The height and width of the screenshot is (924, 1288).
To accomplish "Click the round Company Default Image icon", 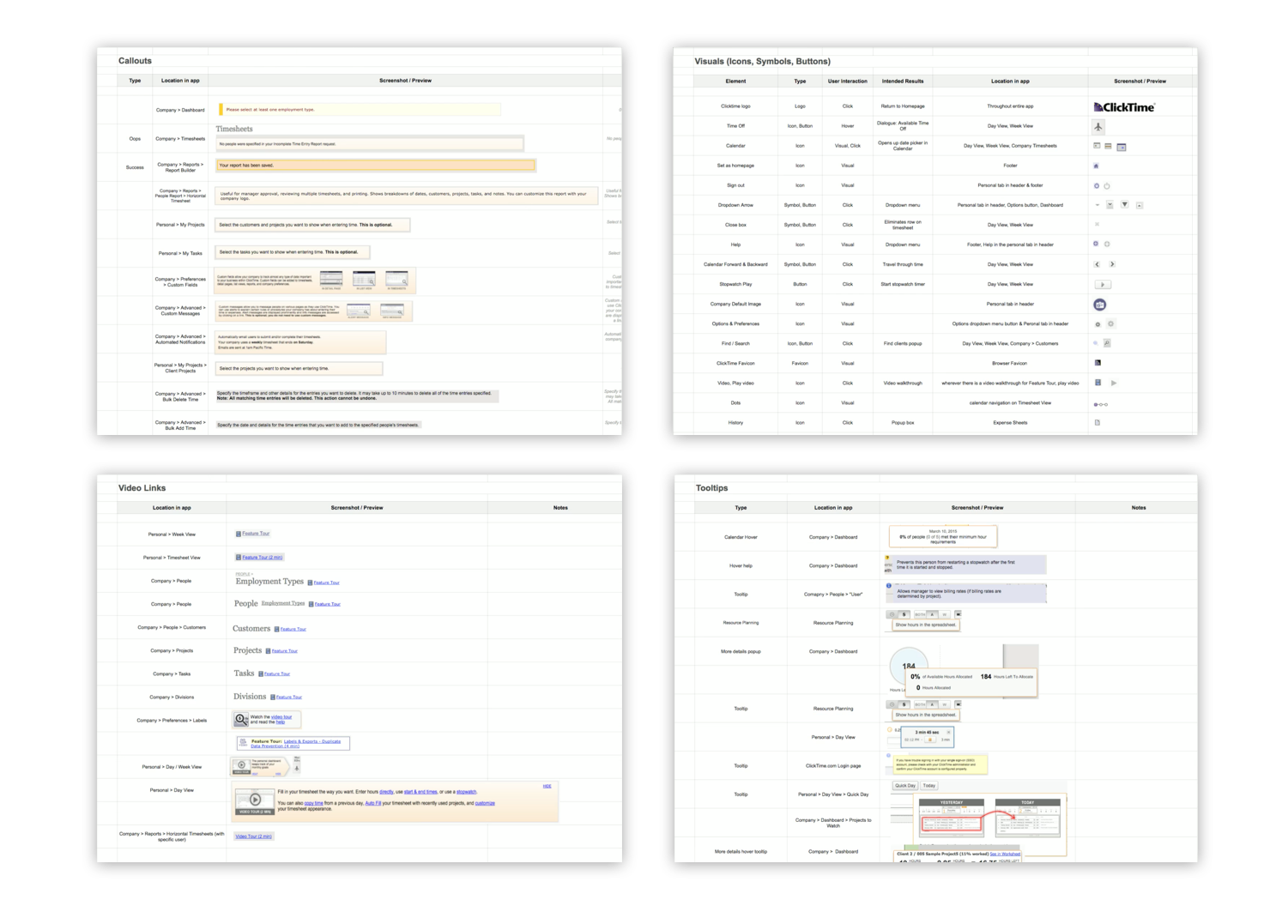I will [1099, 305].
